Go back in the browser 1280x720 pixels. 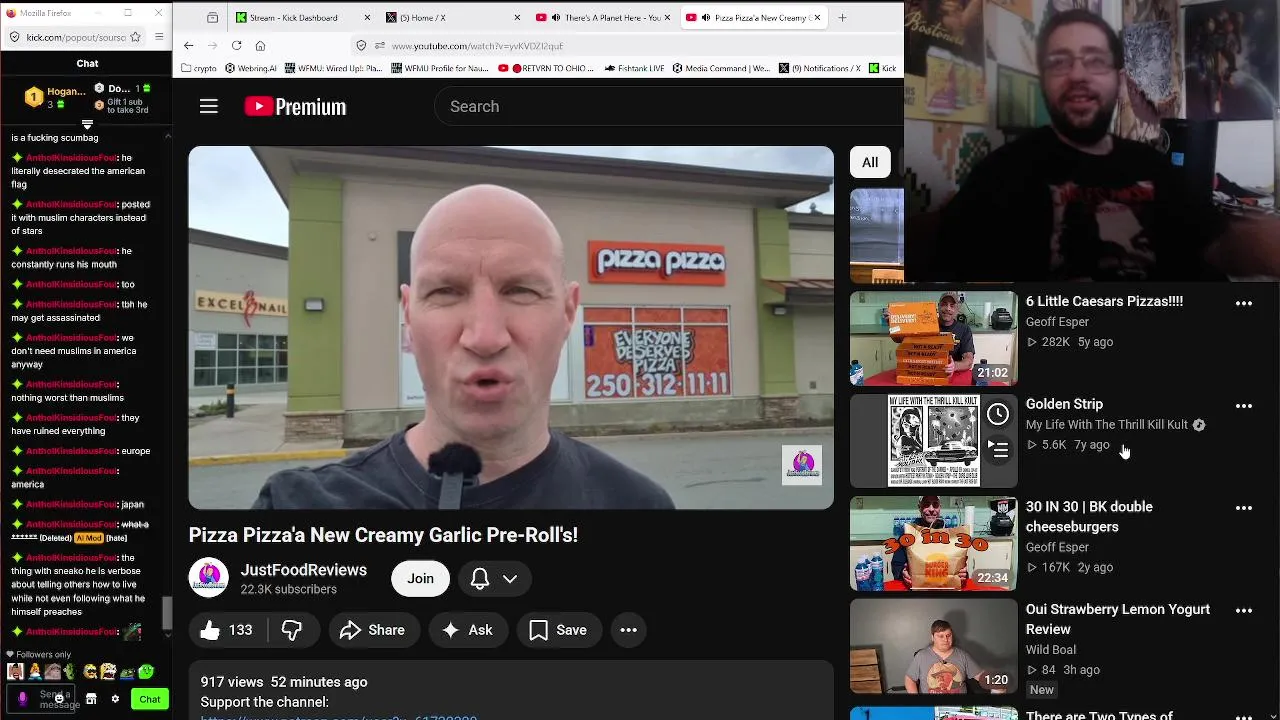click(x=188, y=45)
